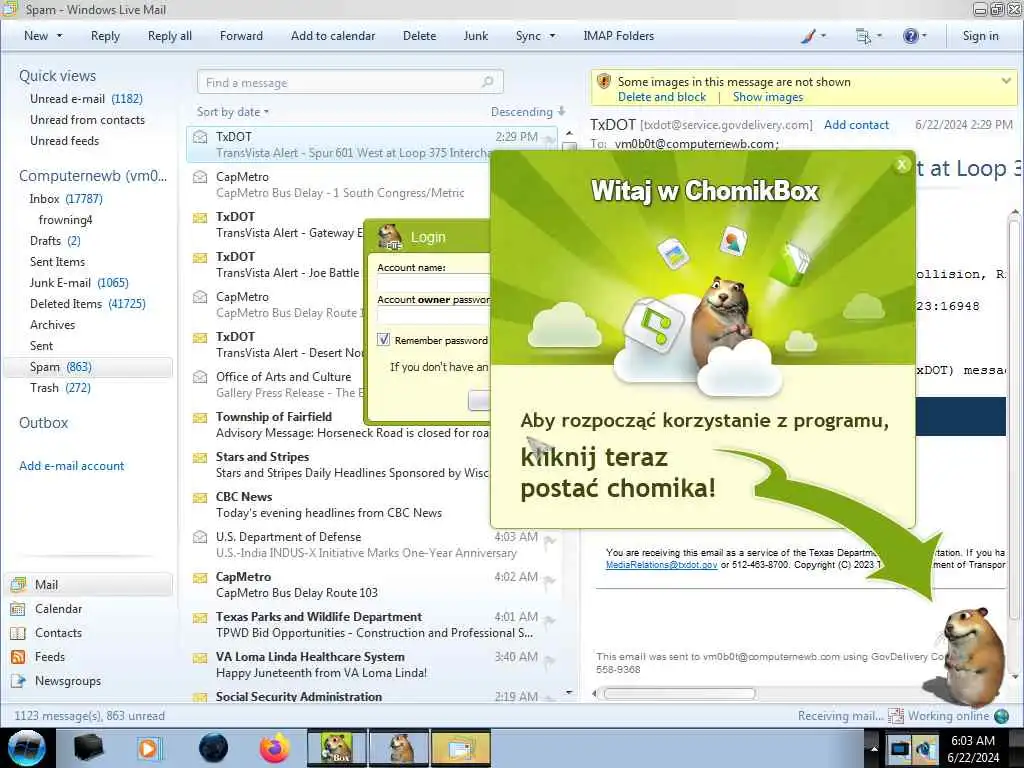This screenshot has width=1024, height=768.
Task: Select the Inbox (17787) folder
Action: pyautogui.click(x=66, y=199)
